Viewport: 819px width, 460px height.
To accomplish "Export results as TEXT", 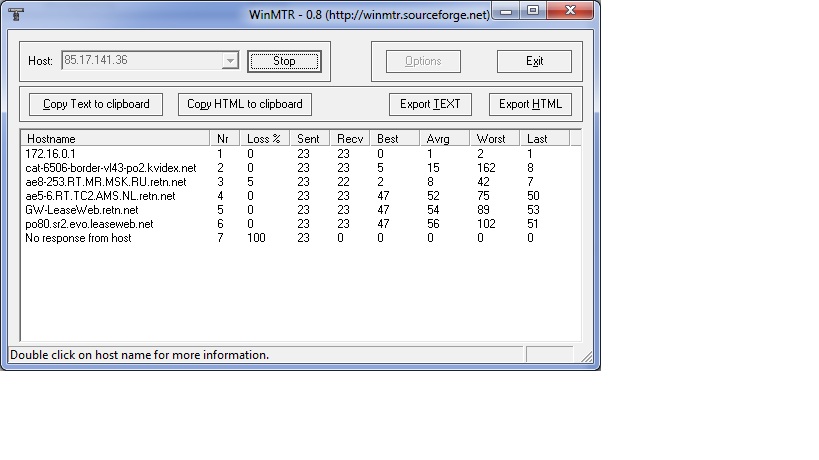I will pos(430,104).
